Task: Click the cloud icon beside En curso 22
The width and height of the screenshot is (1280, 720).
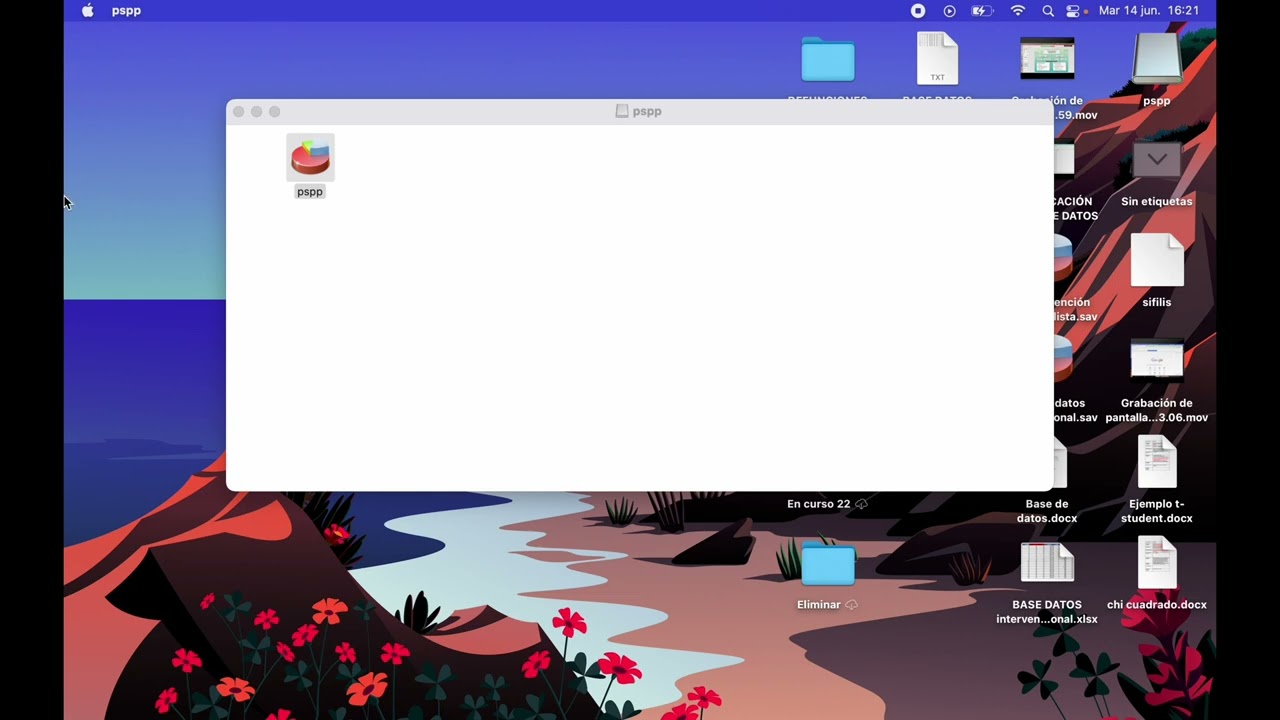Action: [862, 504]
